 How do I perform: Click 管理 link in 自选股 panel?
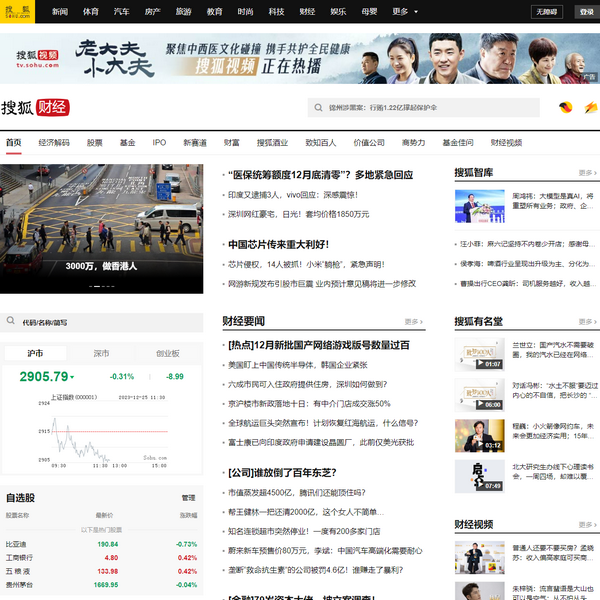point(188,497)
